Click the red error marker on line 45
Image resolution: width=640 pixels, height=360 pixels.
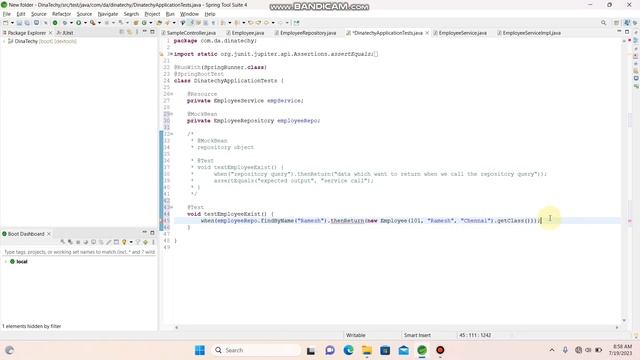(x=162, y=221)
